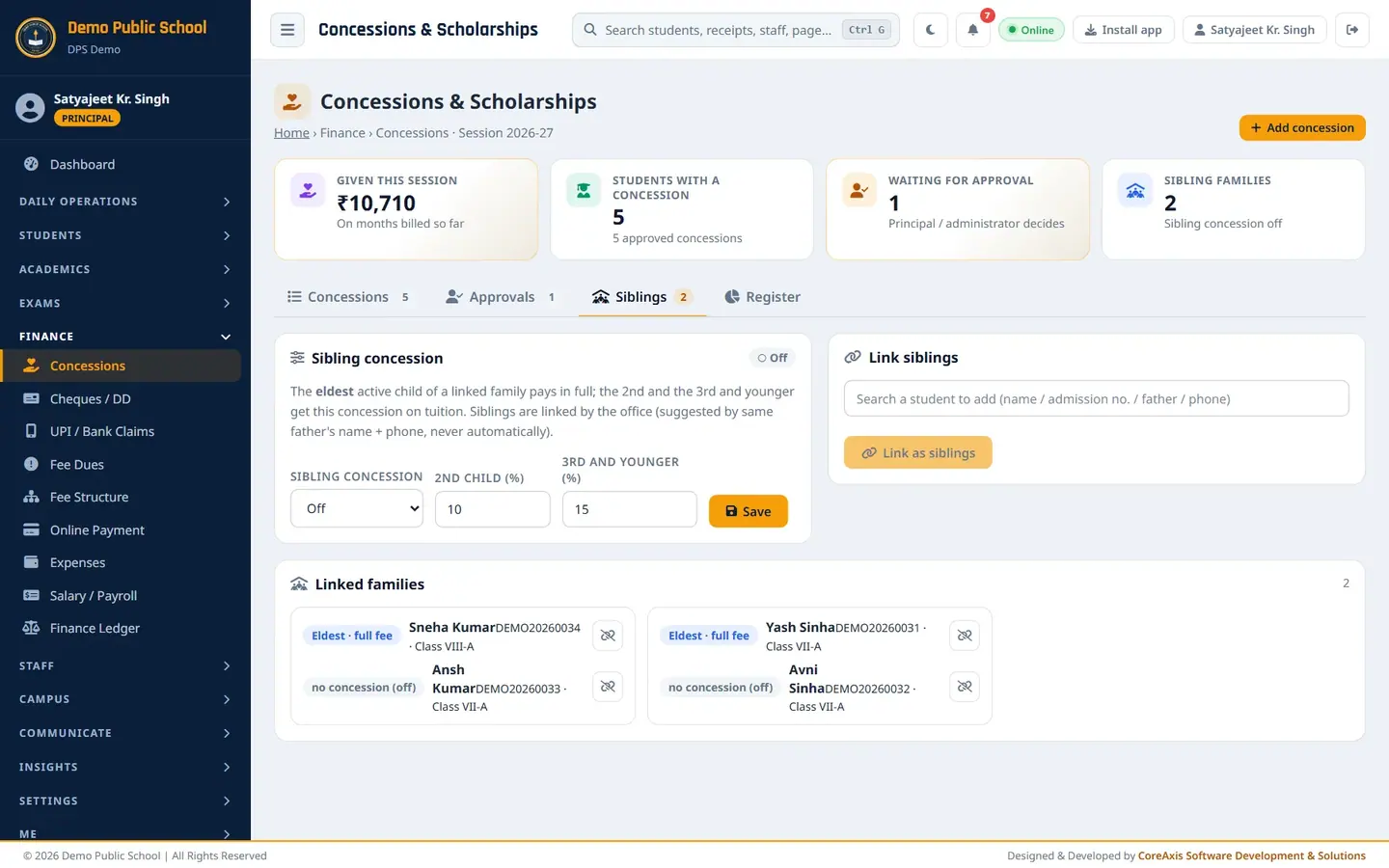The height and width of the screenshot is (868, 1389).
Task: Follow the Home breadcrumb link
Action: pos(291,133)
